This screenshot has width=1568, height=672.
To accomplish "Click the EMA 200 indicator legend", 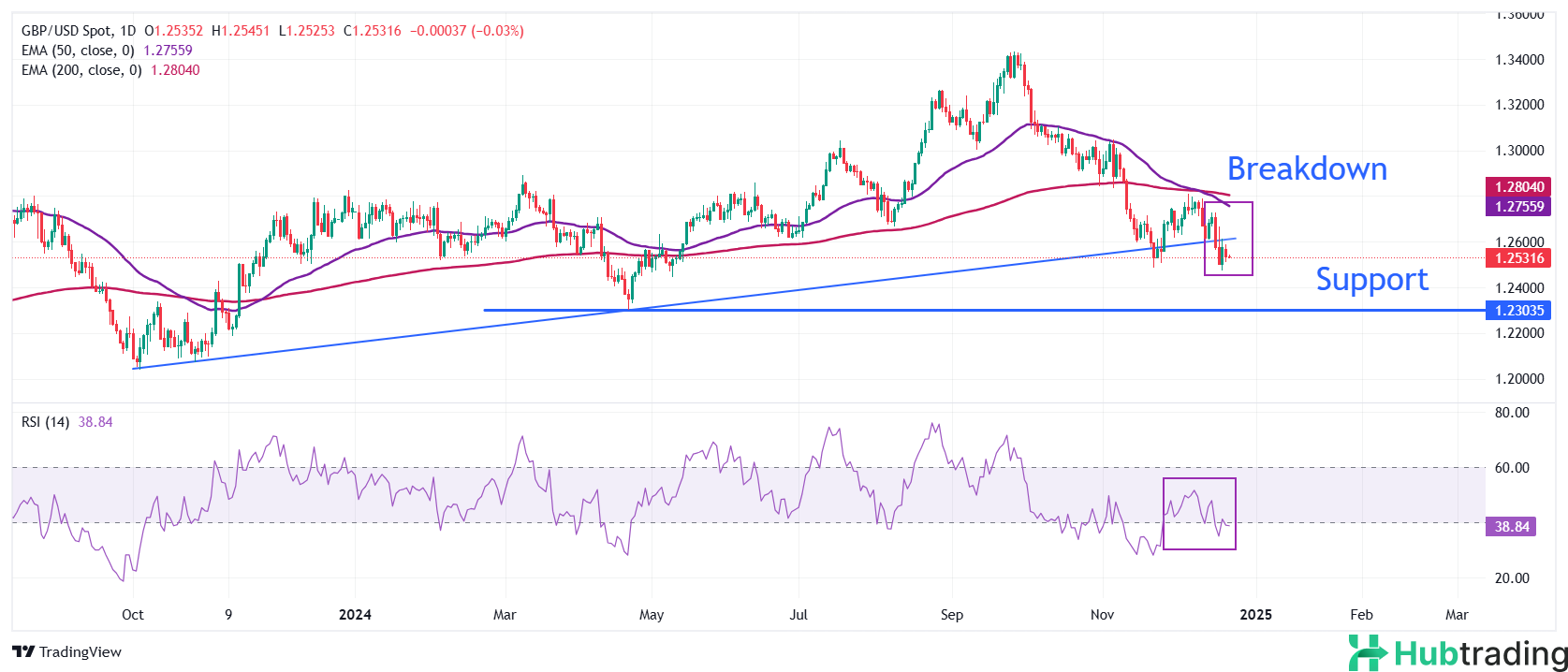I will coord(81,70).
